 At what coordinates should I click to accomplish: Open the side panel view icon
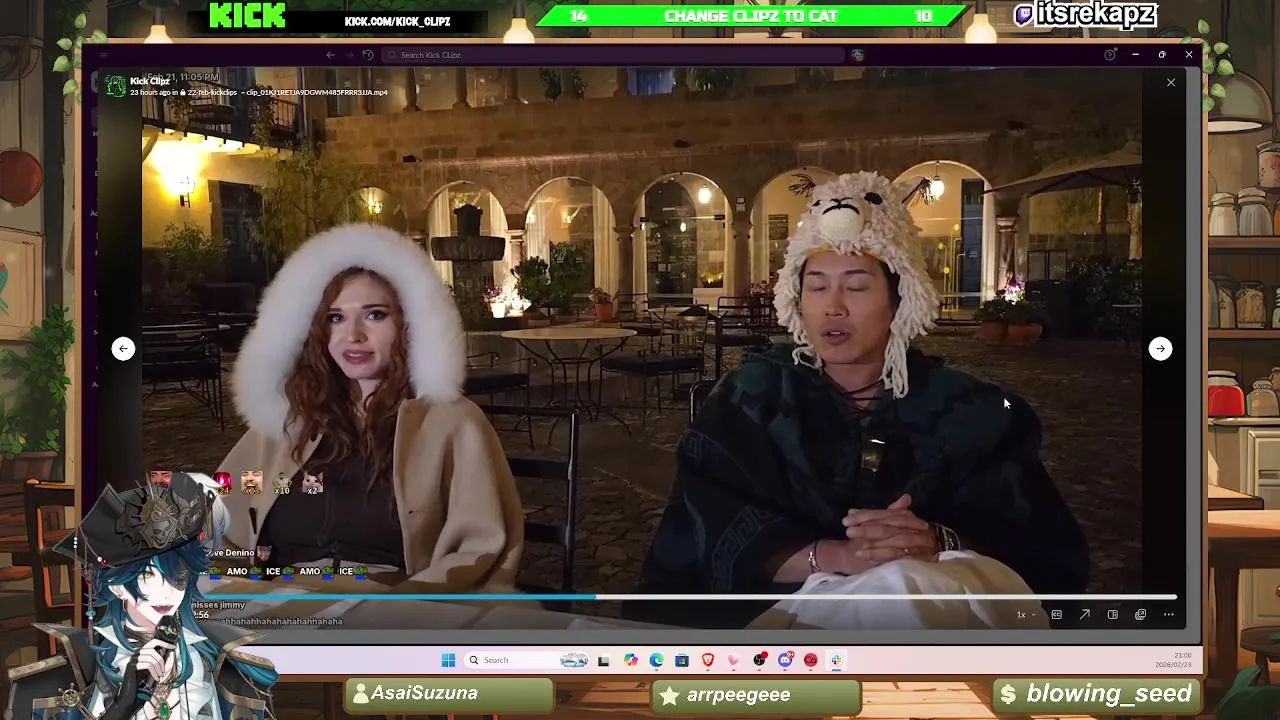pyautogui.click(x=1112, y=614)
